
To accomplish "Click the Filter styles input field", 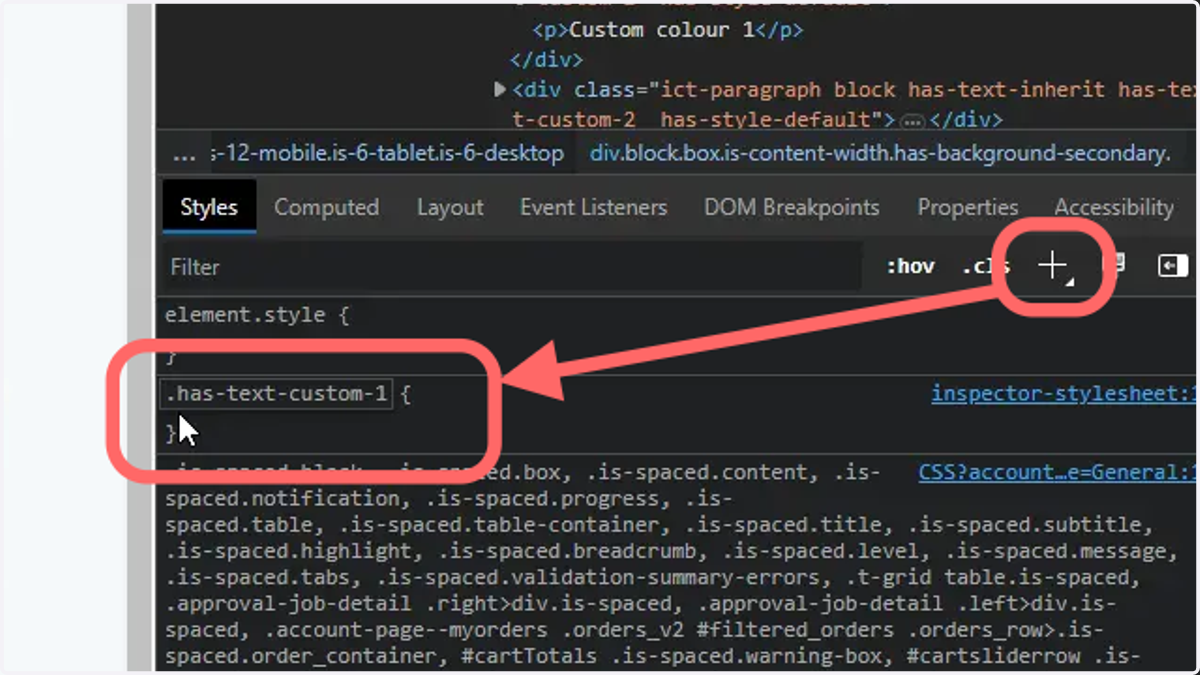I will point(512,267).
